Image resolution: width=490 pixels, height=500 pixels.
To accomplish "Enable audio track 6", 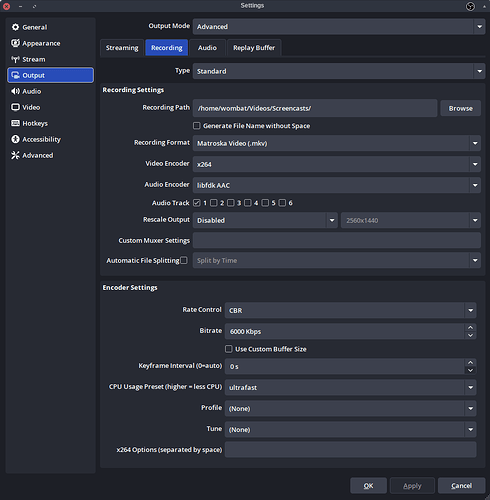I will pos(282,203).
